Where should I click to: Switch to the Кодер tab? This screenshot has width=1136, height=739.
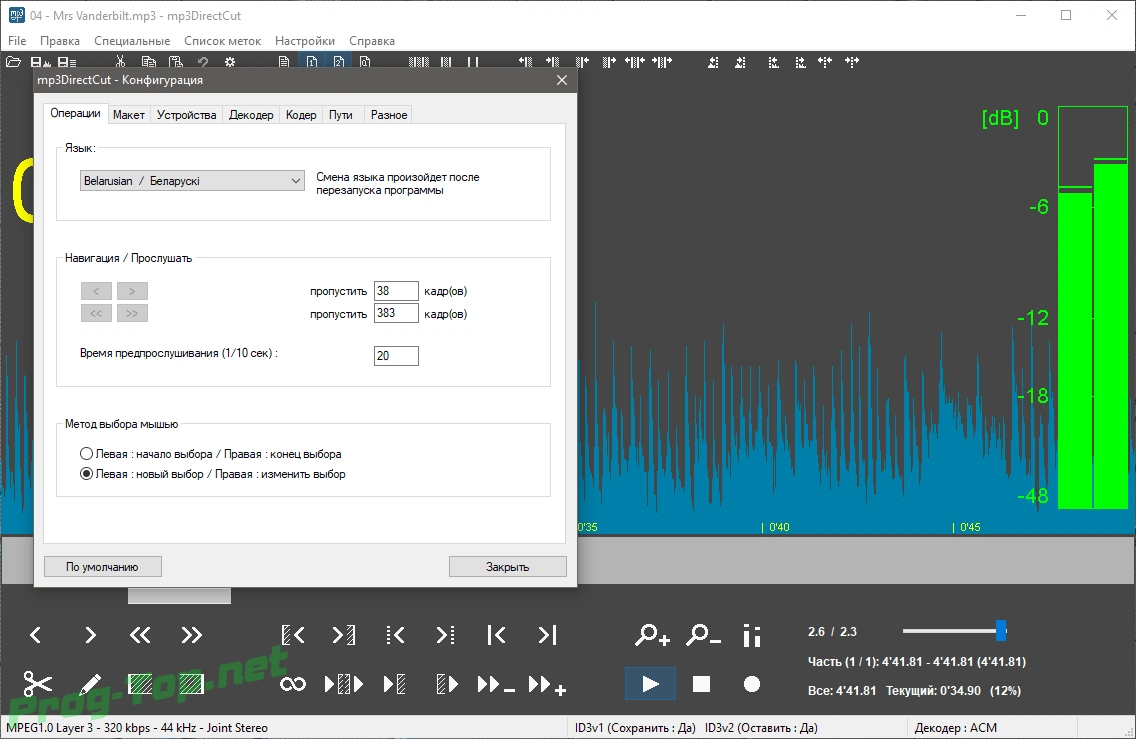coord(301,114)
